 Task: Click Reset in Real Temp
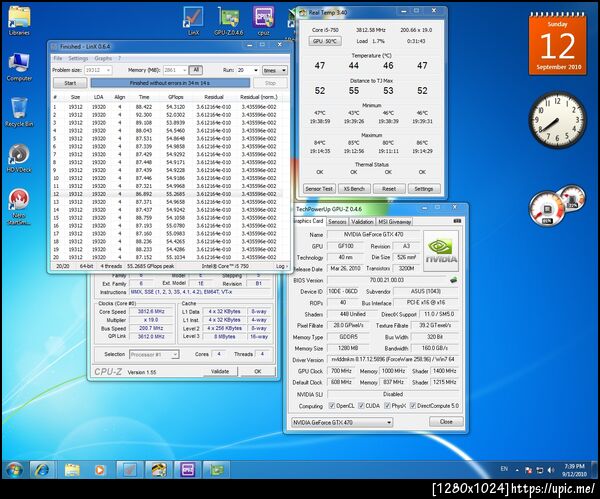click(x=389, y=189)
